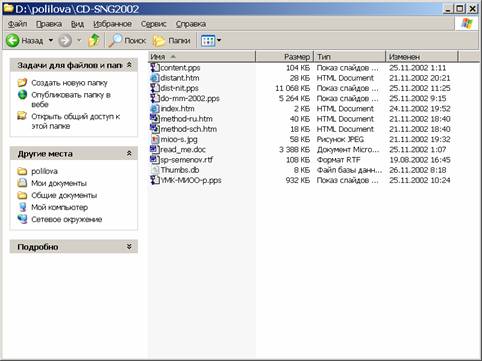Click 'Опубликовать папку в вебе' link
This screenshot has width=482, height=361.
point(71,100)
